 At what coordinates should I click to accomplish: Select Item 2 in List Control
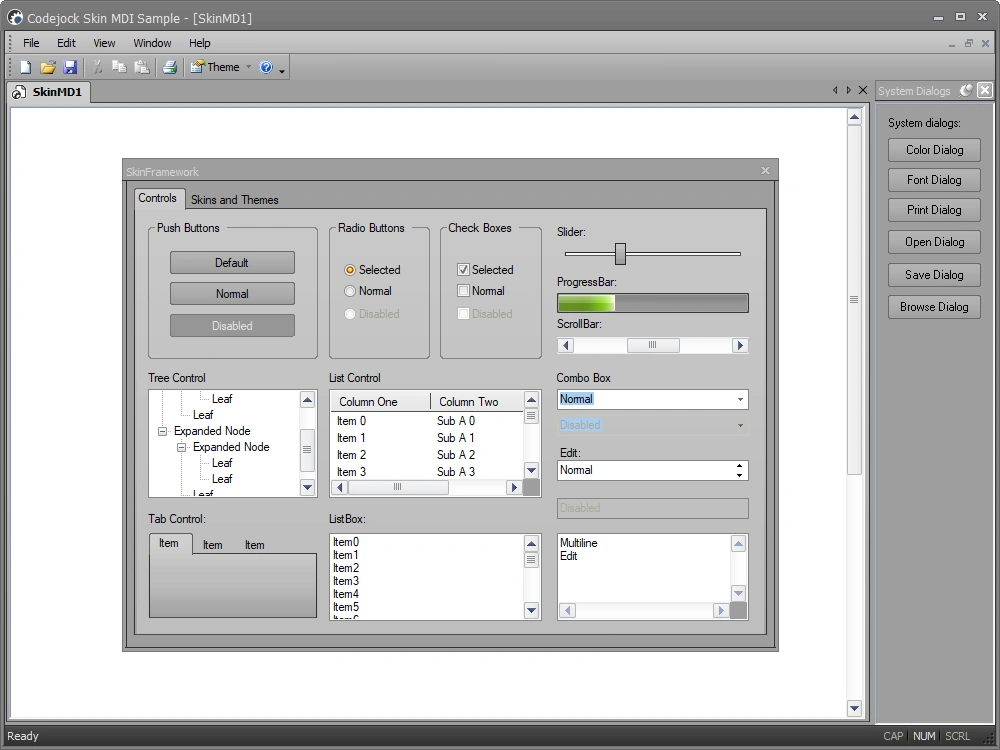(x=351, y=455)
